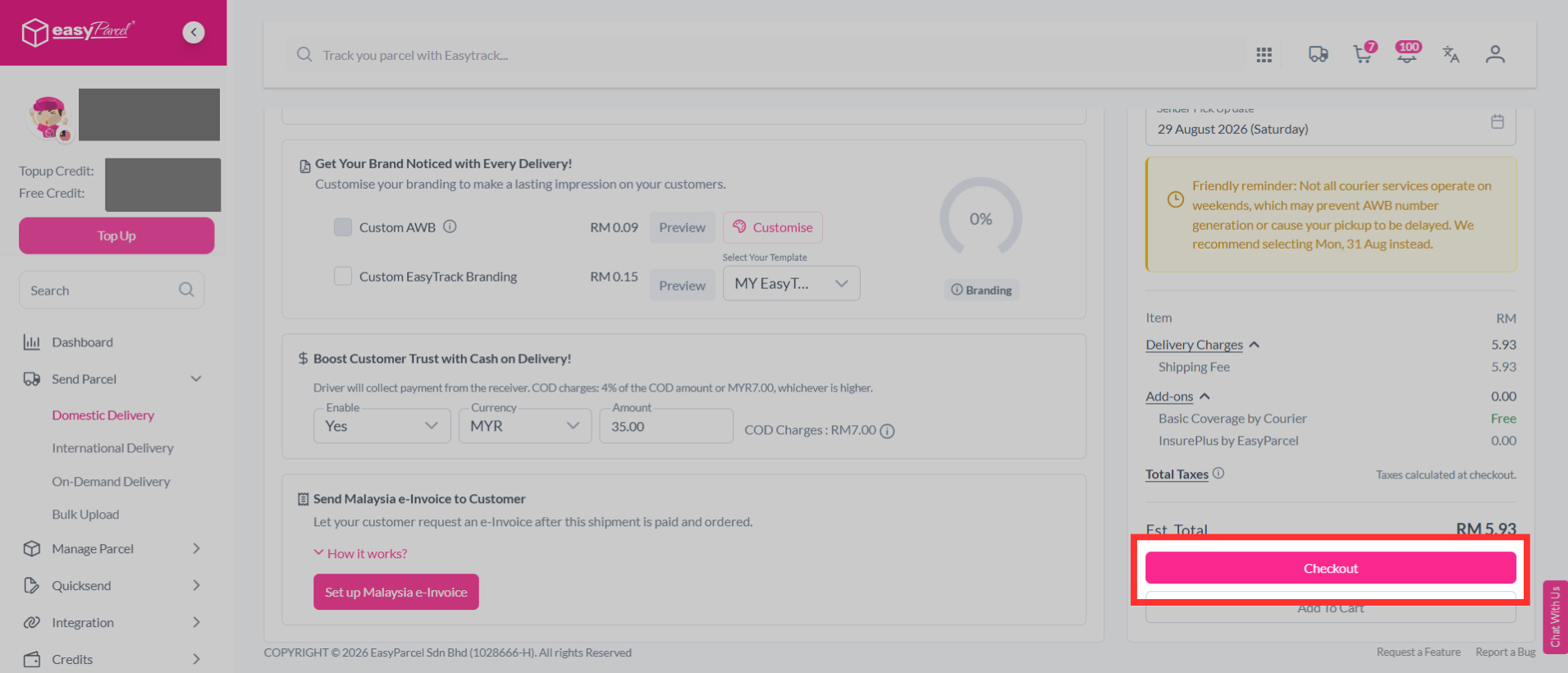Enable the Custom EasyTrack Branding checkbox
The width and height of the screenshot is (1568, 673).
tap(343, 277)
